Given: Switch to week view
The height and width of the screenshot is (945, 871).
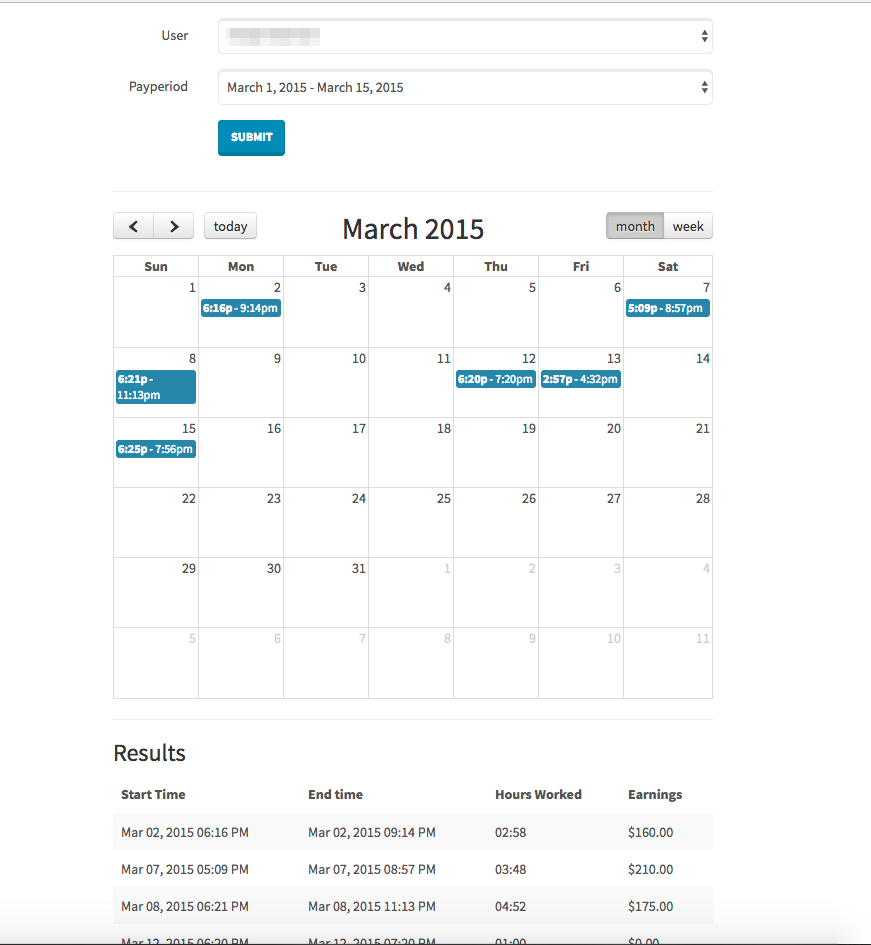Looking at the screenshot, I should [x=688, y=226].
